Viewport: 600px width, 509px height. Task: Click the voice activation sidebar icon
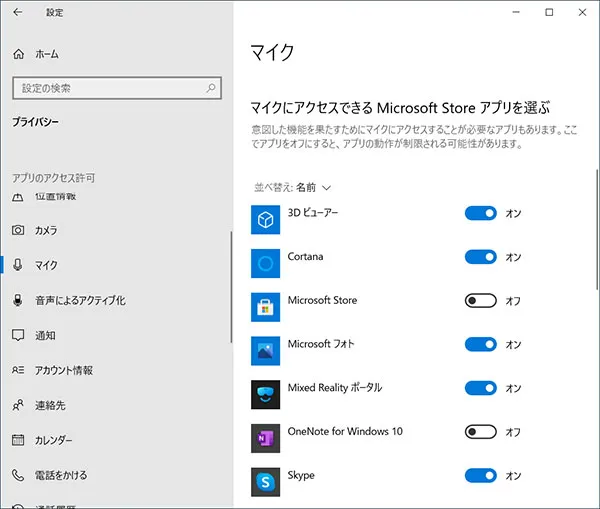click(x=18, y=300)
